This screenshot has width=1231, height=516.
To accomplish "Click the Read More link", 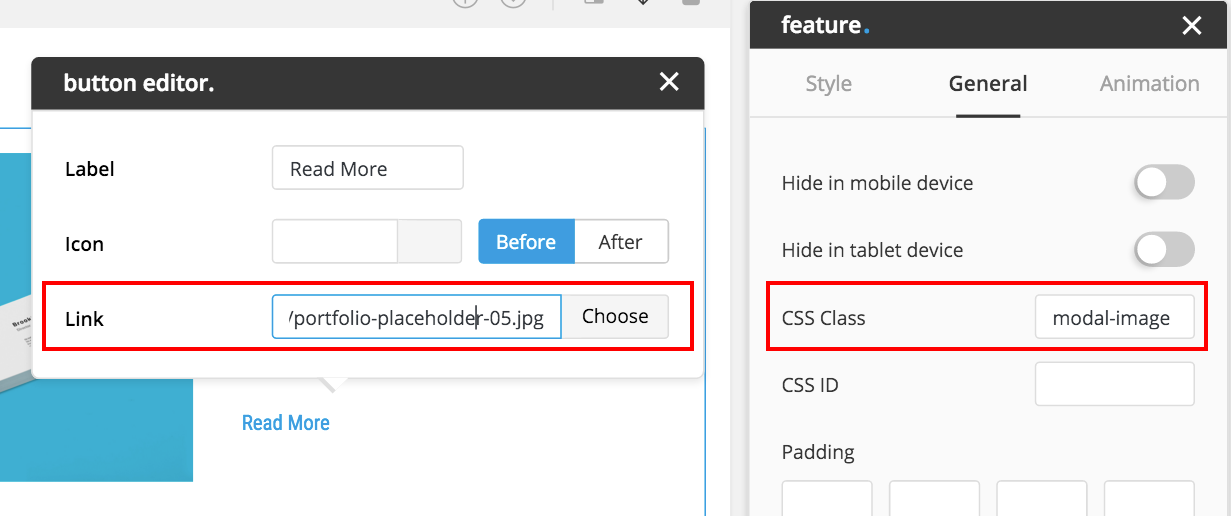I will click(x=286, y=423).
